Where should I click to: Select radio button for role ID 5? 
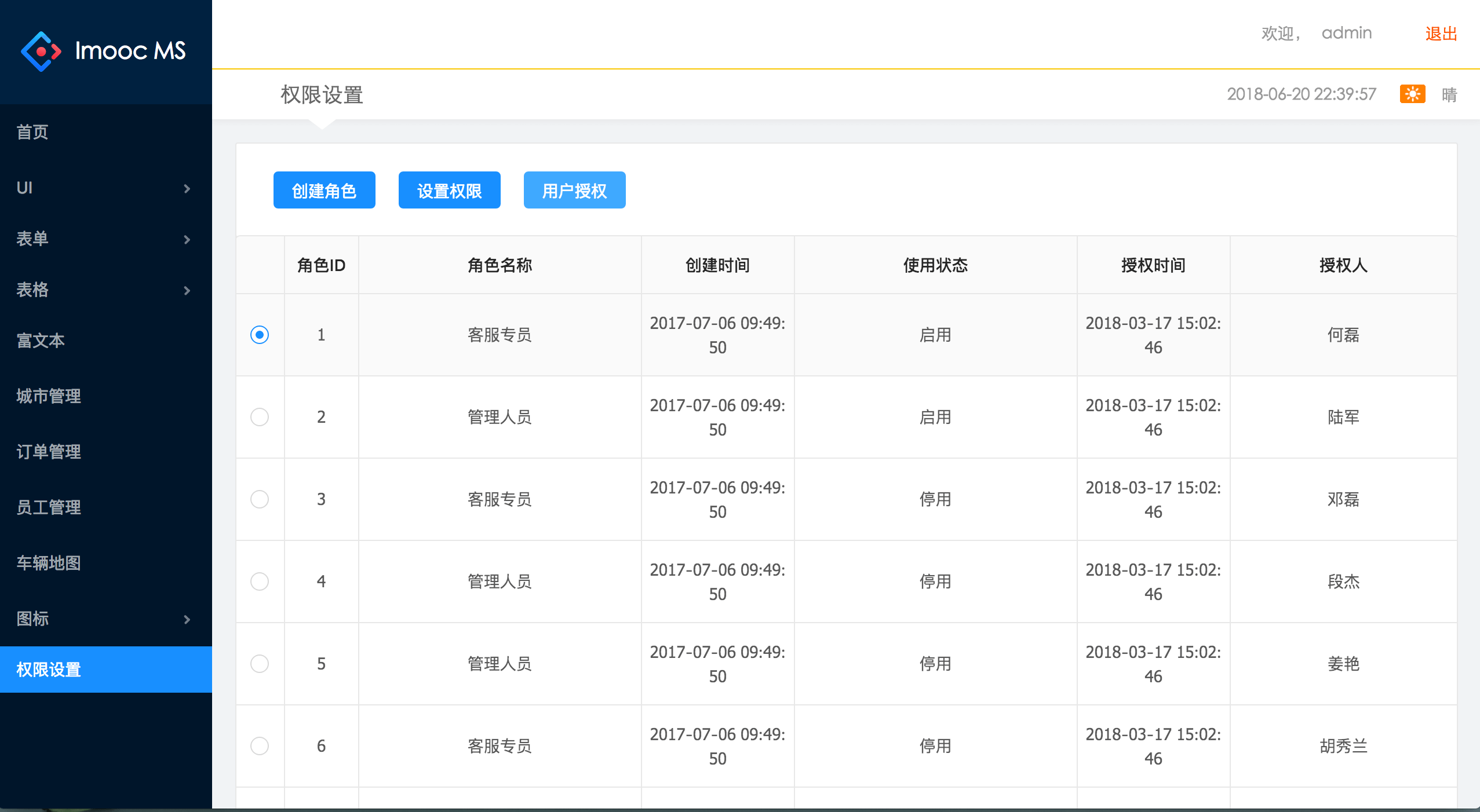pos(260,664)
